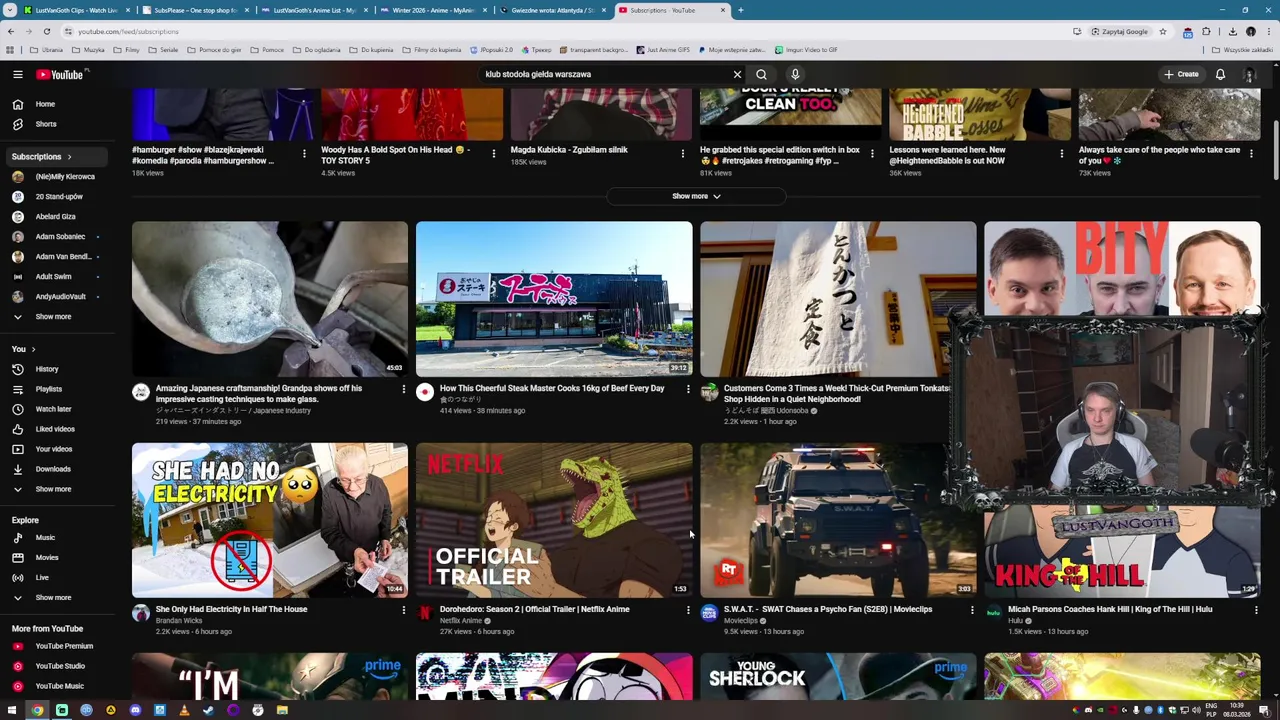Expand the You section header
Viewport: 1280px width, 720px height.
[x=23, y=349]
